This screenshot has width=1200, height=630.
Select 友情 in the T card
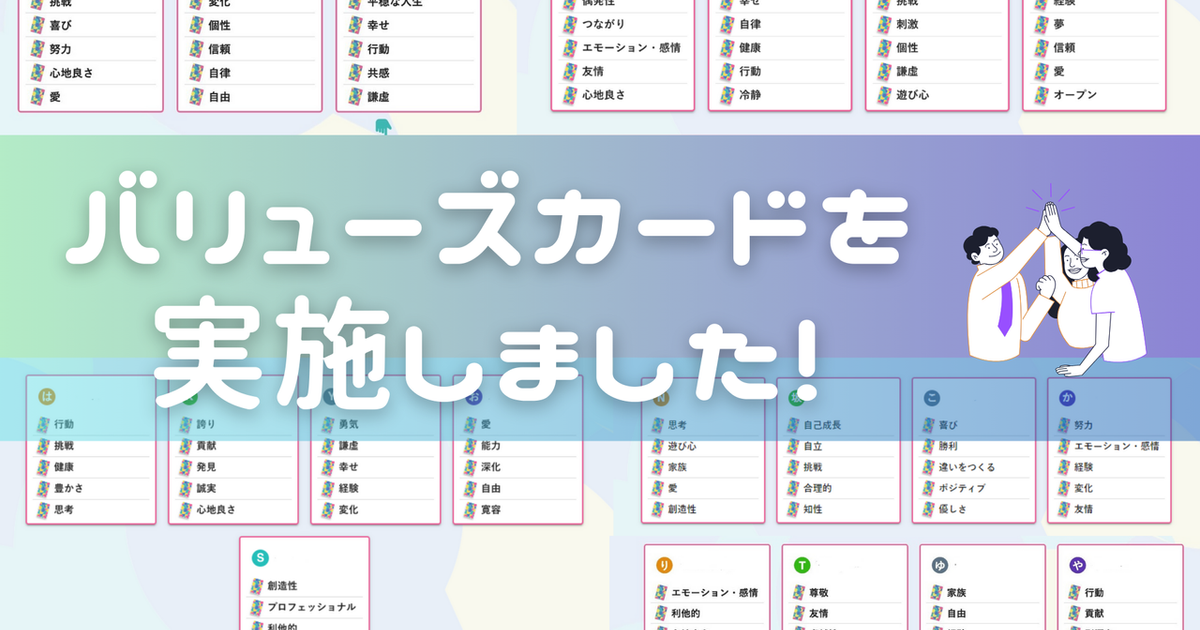tap(819, 614)
